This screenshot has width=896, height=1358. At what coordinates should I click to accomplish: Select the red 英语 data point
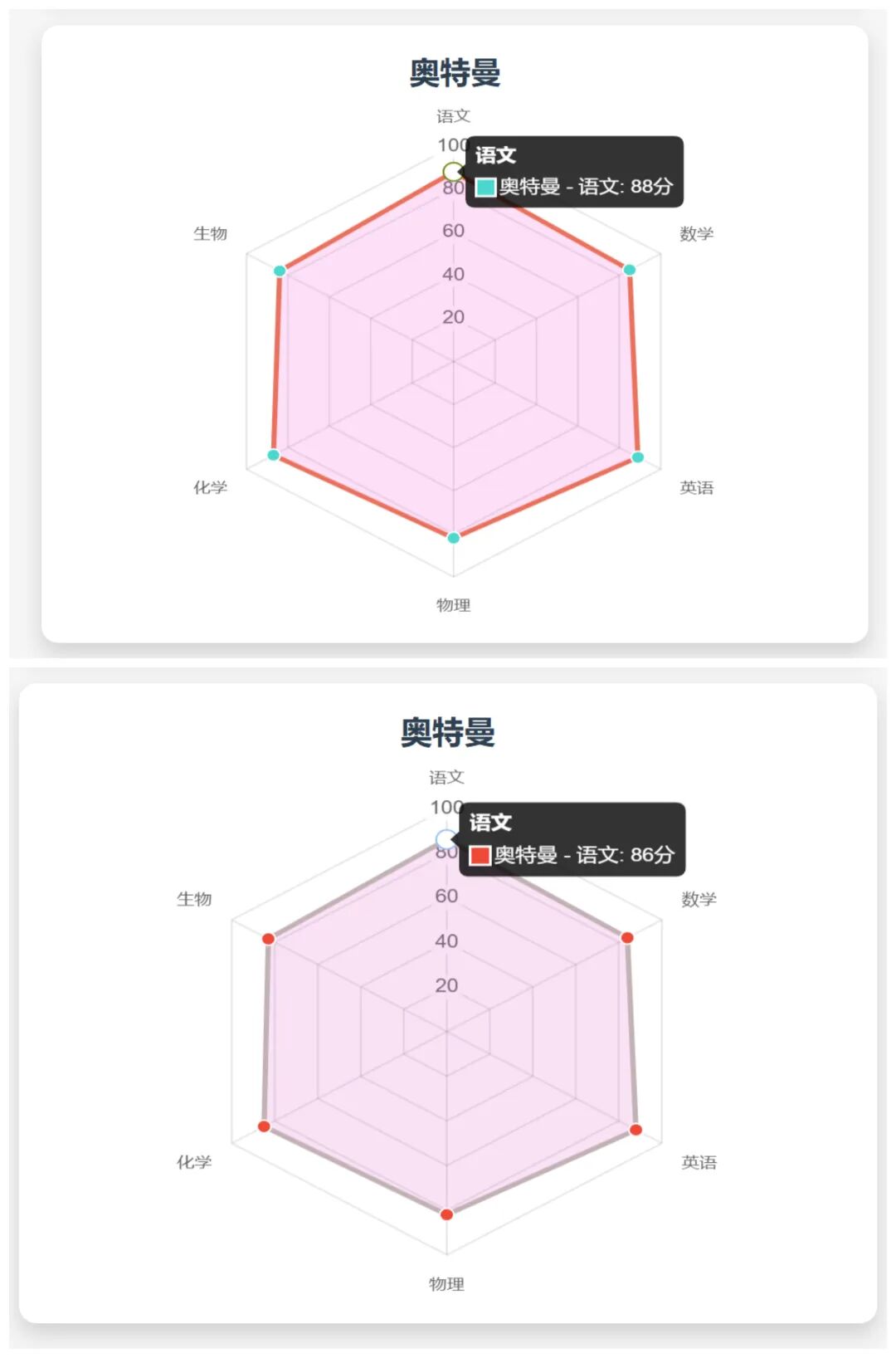click(x=635, y=1130)
